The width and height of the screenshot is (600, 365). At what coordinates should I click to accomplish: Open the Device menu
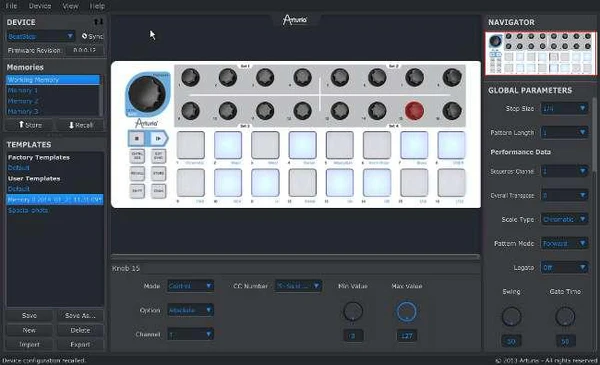pos(40,6)
